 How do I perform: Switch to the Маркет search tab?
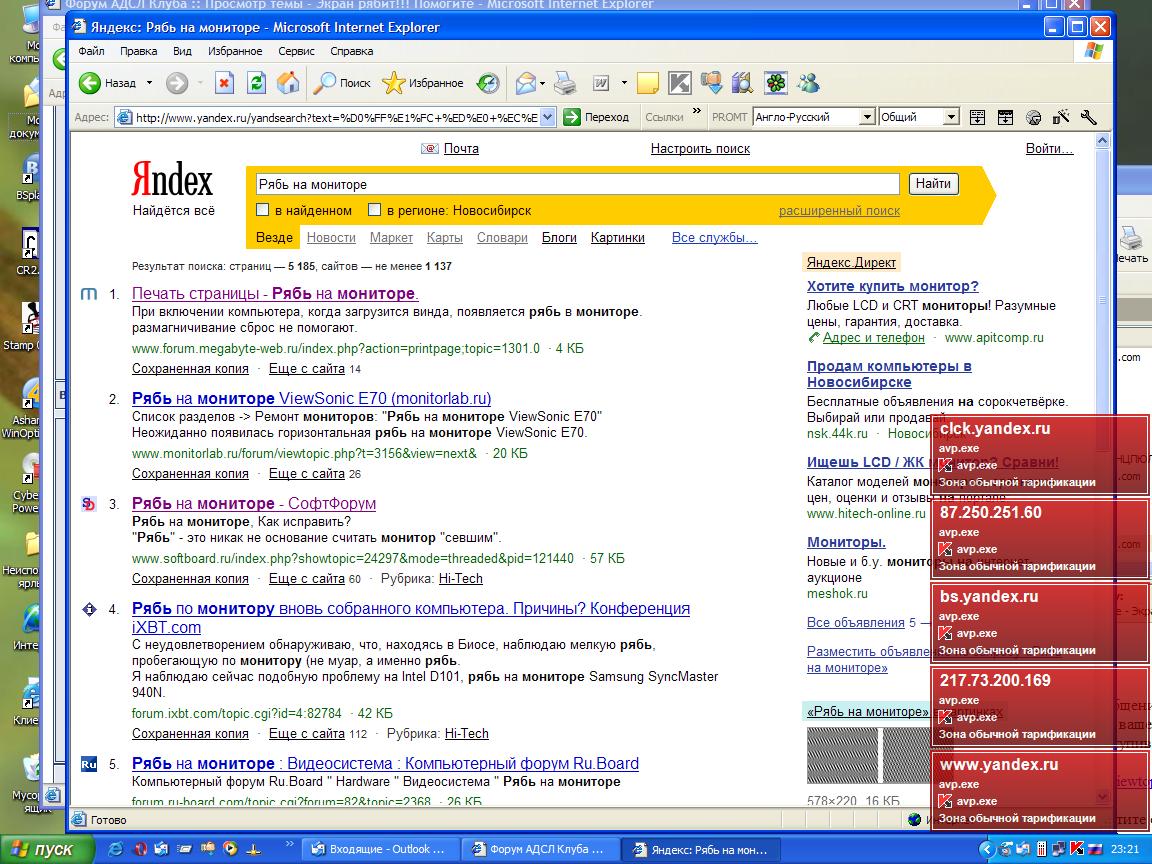point(392,237)
